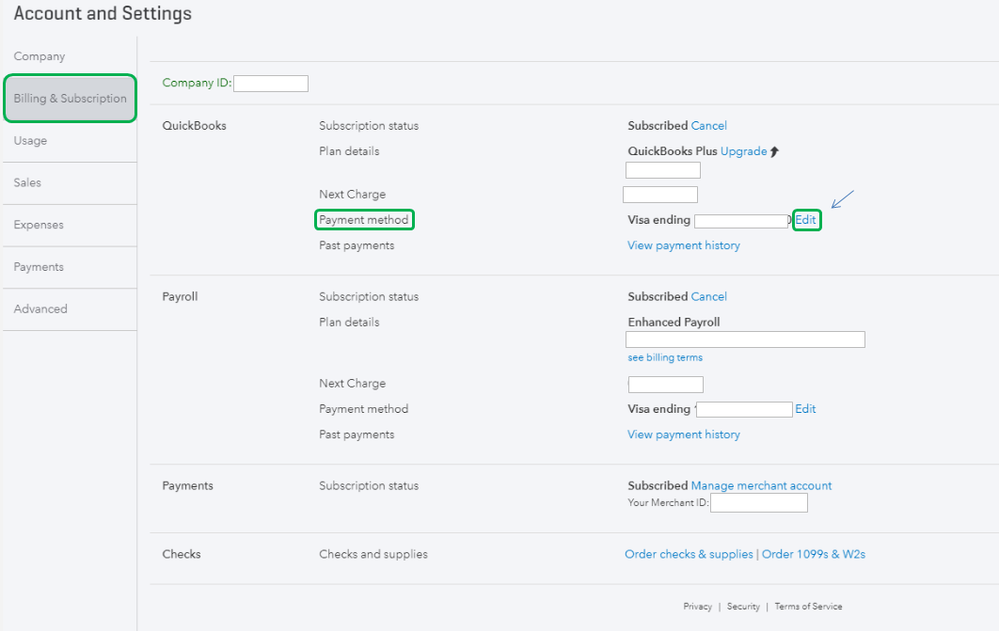The width and height of the screenshot is (999, 631).
Task: Click the QuickBooks Next Charge value box
Action: tap(660, 194)
